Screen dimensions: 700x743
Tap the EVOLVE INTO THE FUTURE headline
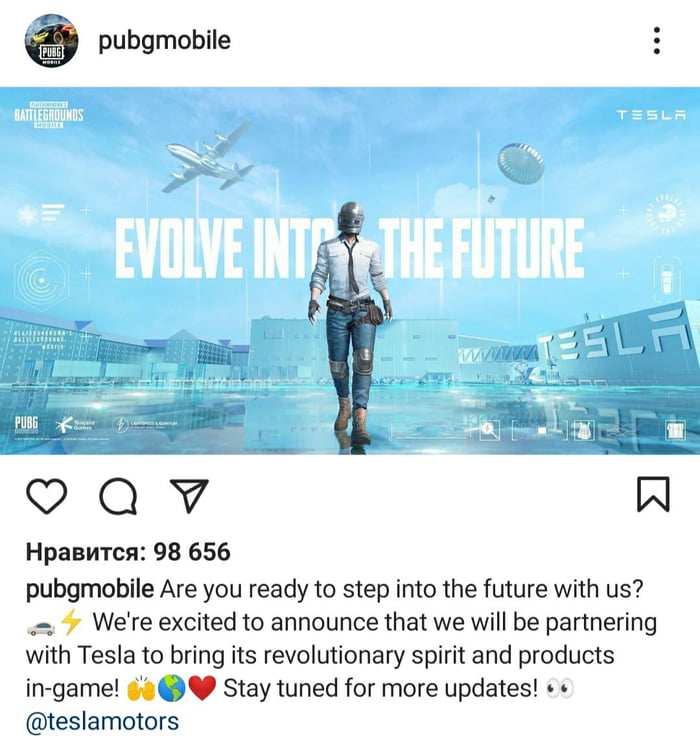tap(349, 248)
